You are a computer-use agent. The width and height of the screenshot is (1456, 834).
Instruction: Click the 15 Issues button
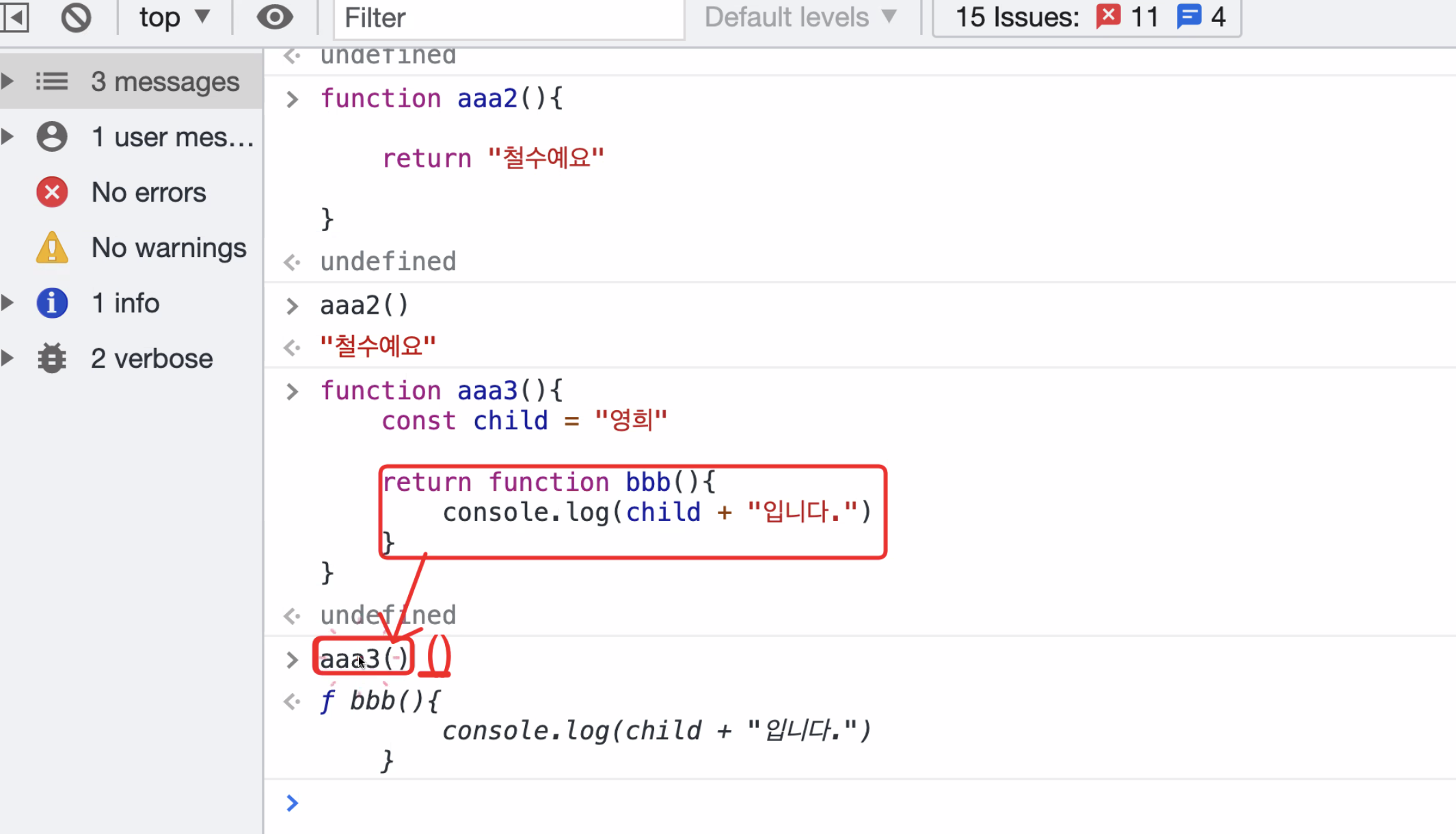tap(1016, 17)
